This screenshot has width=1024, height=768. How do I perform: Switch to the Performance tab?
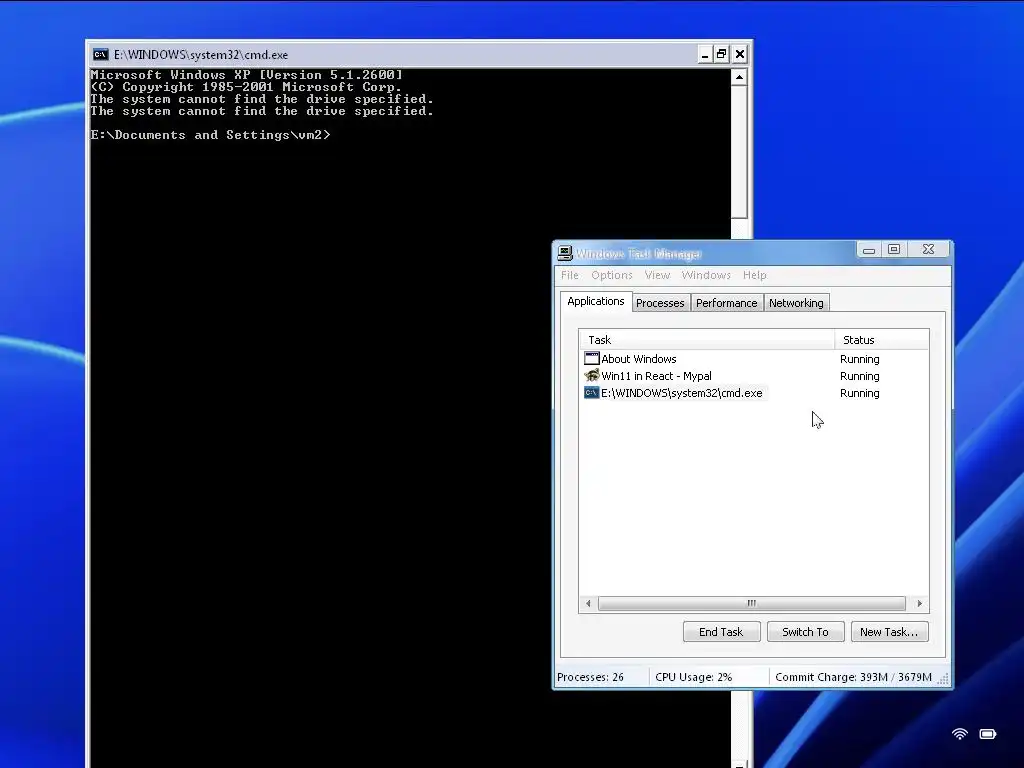[x=726, y=303]
